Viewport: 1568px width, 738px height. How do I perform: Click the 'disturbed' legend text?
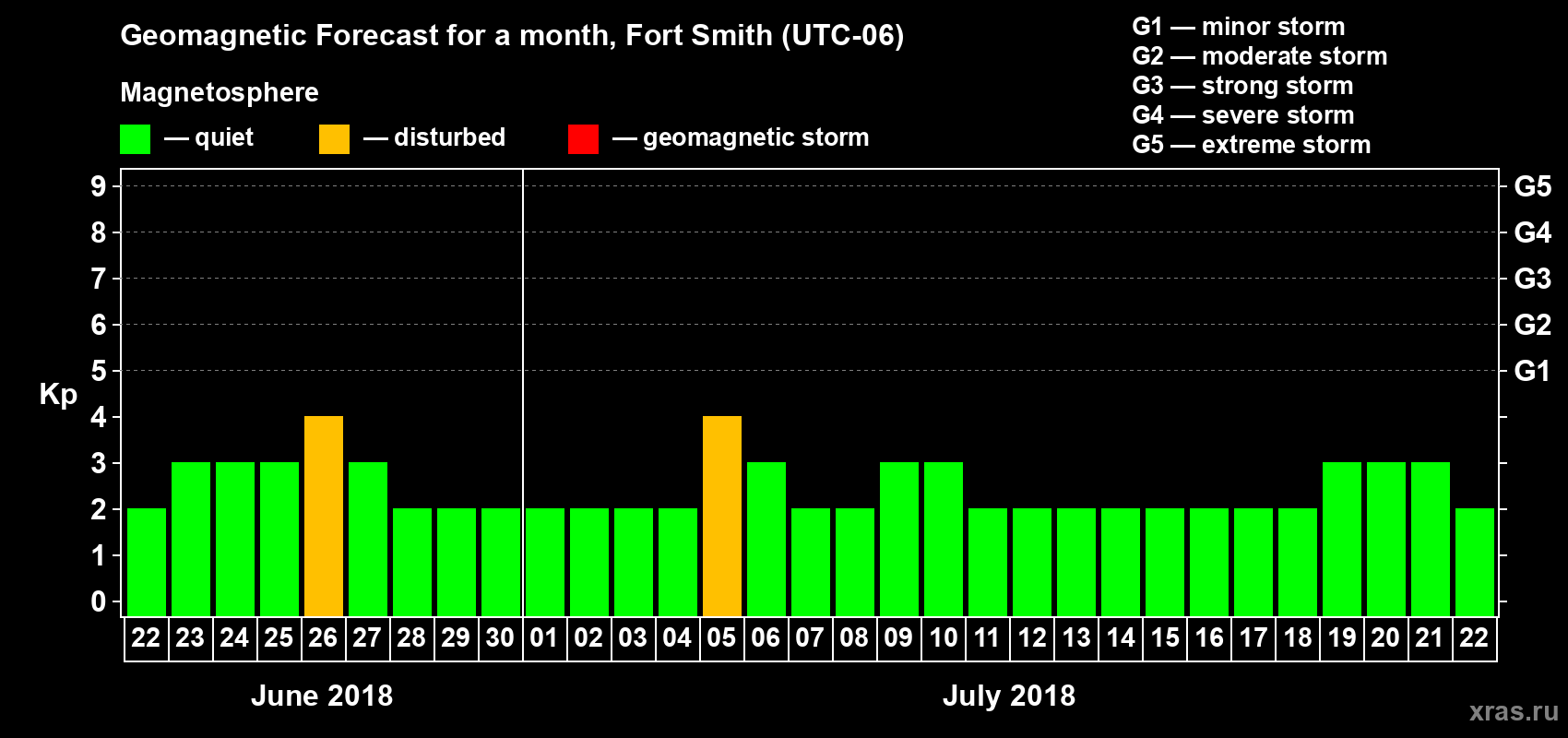(x=449, y=137)
